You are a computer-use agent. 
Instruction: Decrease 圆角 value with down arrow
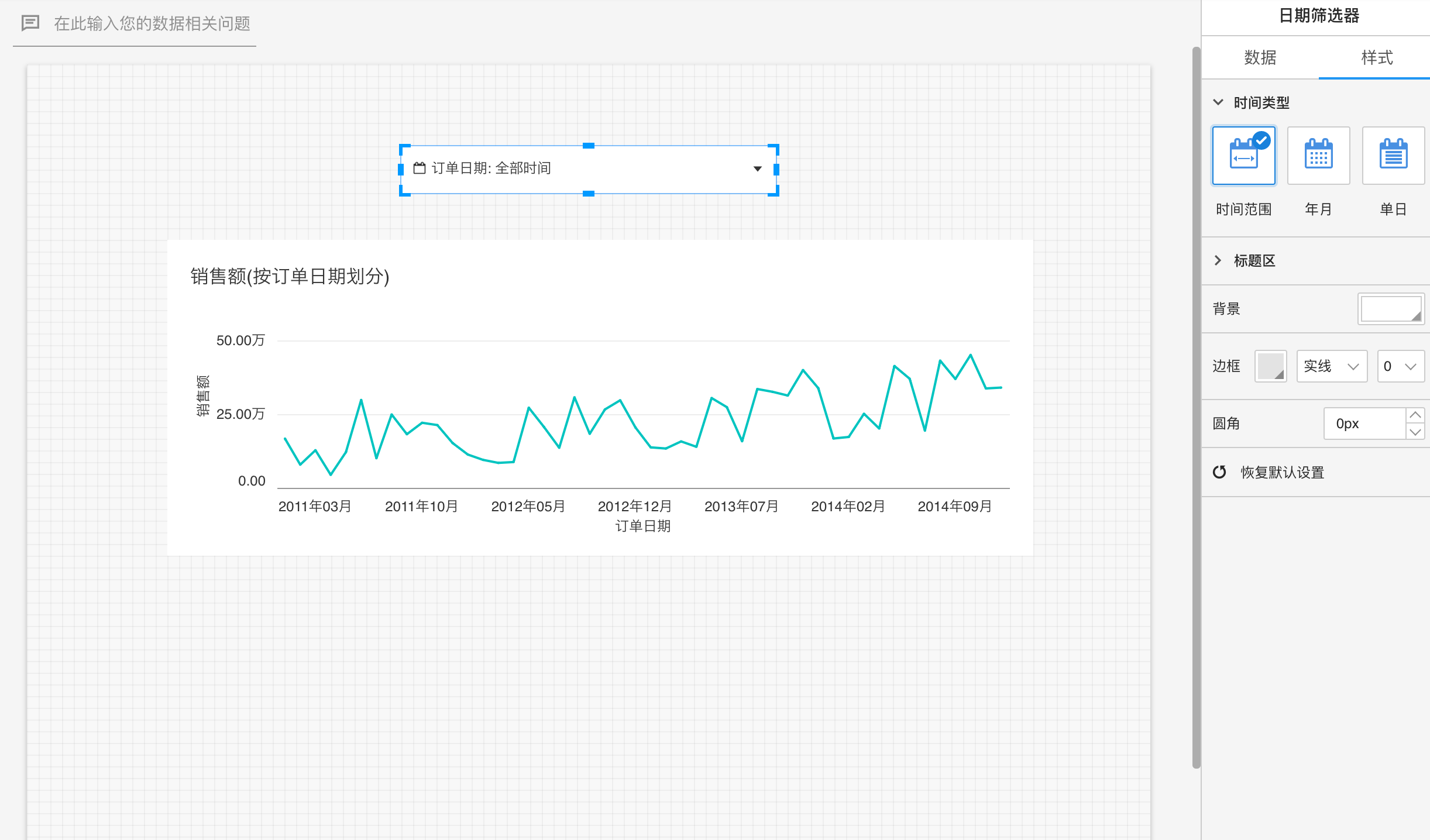1415,432
